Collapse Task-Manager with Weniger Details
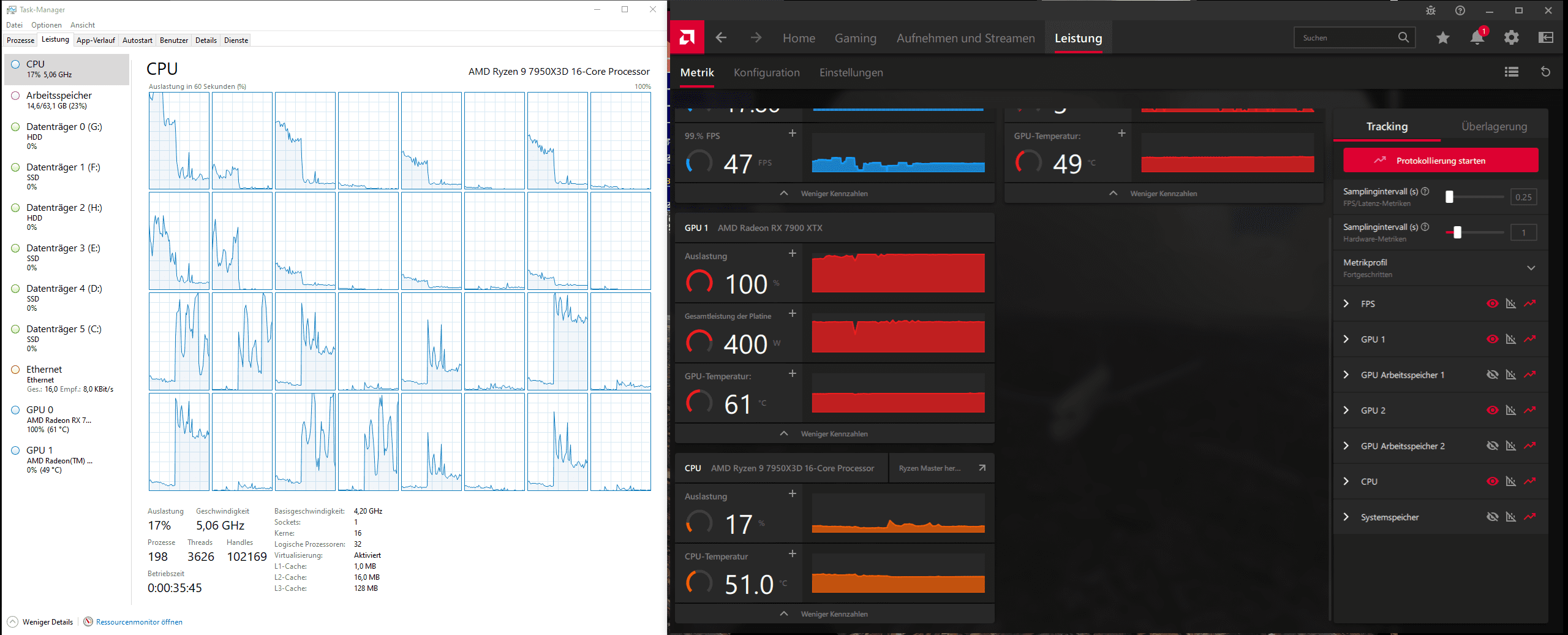The width and height of the screenshot is (1568, 635). pos(40,622)
